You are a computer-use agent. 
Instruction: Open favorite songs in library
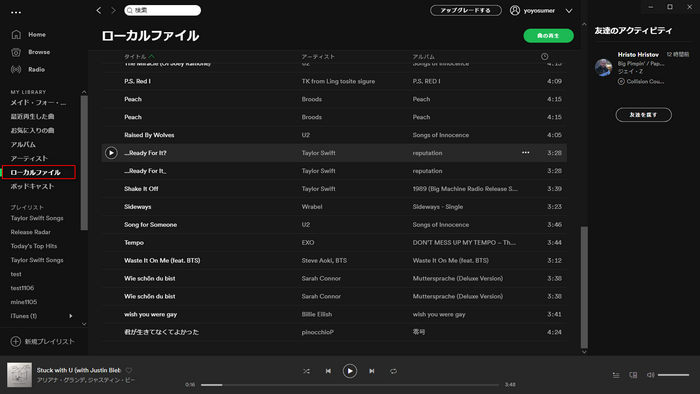(32, 130)
